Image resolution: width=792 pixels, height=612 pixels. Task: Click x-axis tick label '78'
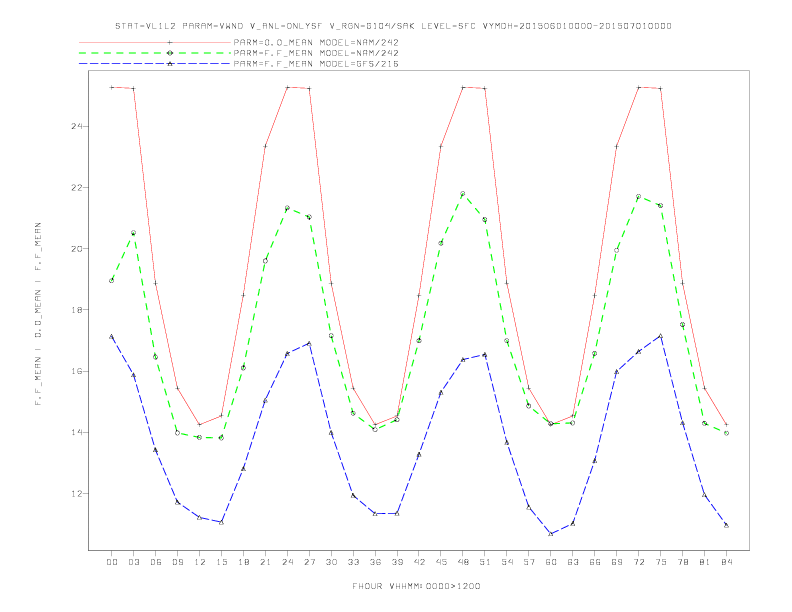[682, 562]
